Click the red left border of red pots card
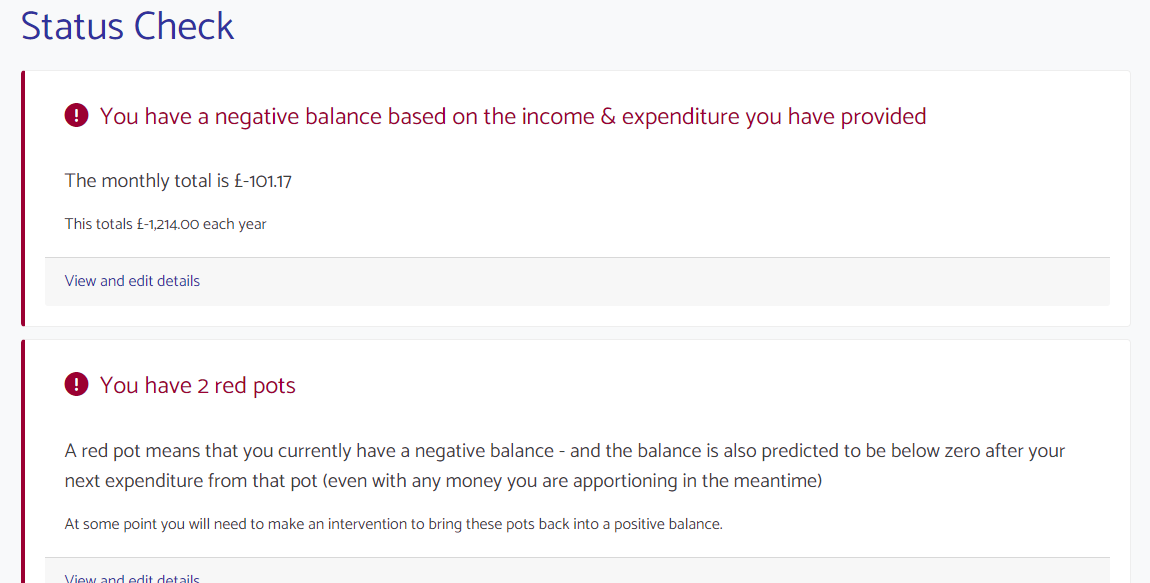Viewport: 1150px width, 583px height. click(23, 461)
